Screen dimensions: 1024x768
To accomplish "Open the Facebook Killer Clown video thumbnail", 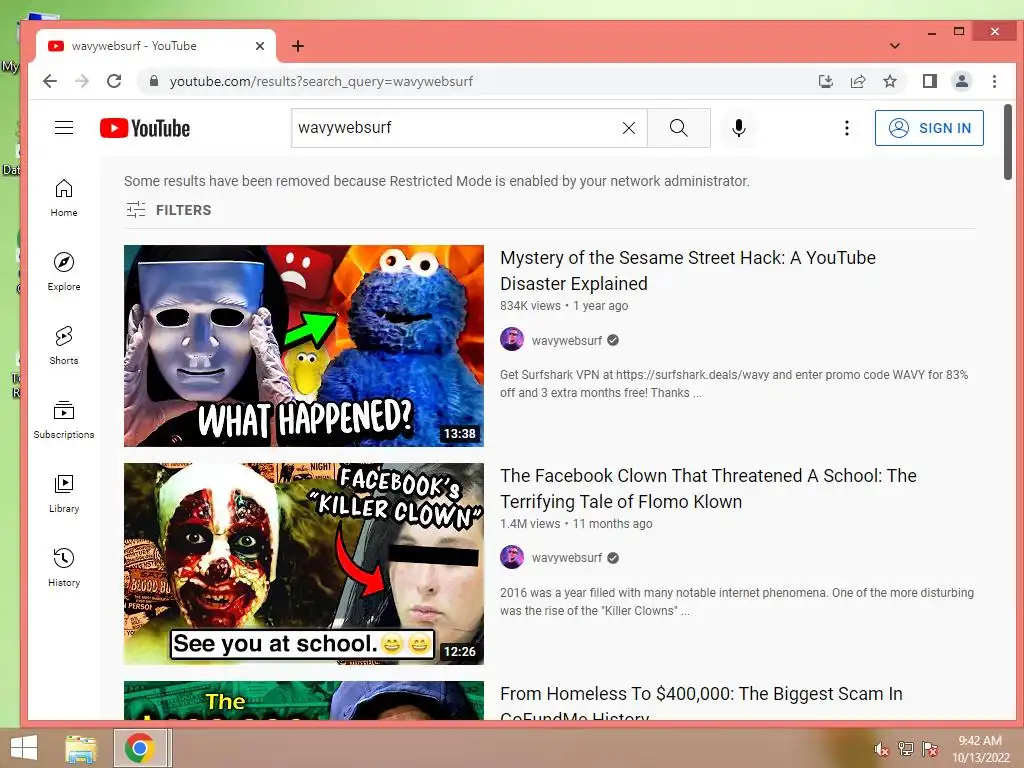I will click(x=304, y=564).
